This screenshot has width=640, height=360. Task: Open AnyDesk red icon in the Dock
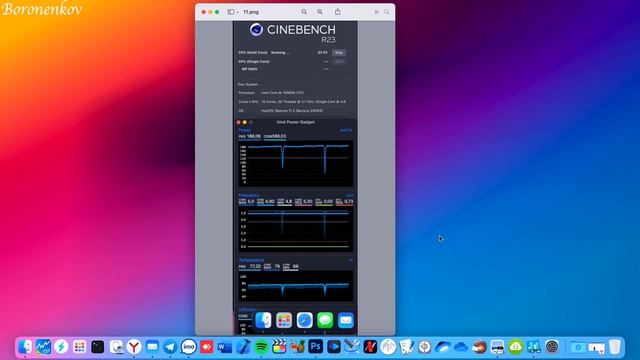click(x=207, y=347)
